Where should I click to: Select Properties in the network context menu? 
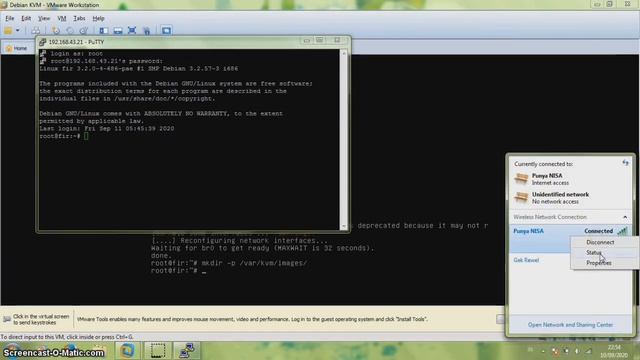coord(599,263)
